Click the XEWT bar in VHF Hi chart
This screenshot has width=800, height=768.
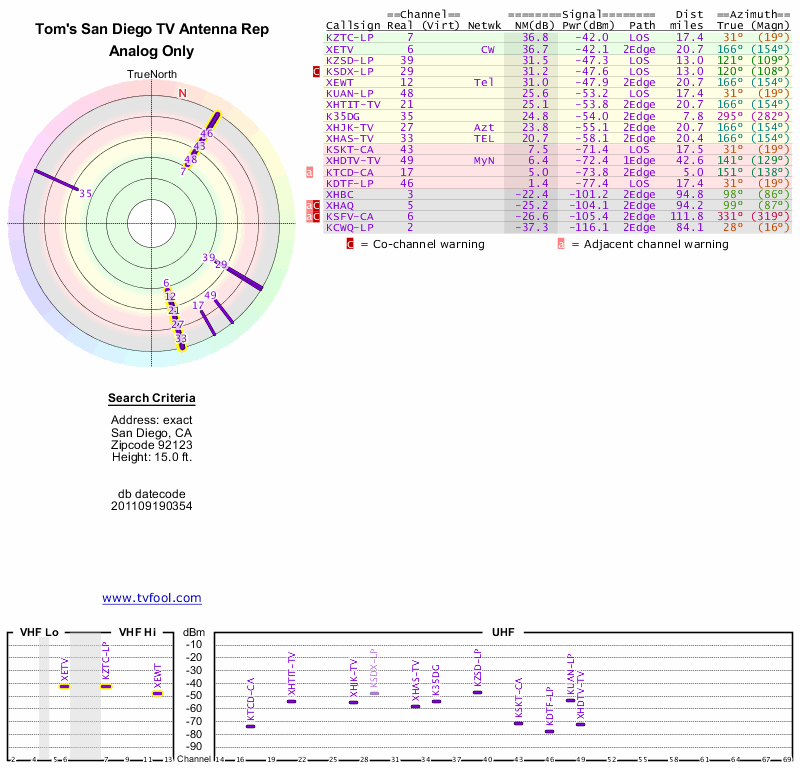[157, 693]
